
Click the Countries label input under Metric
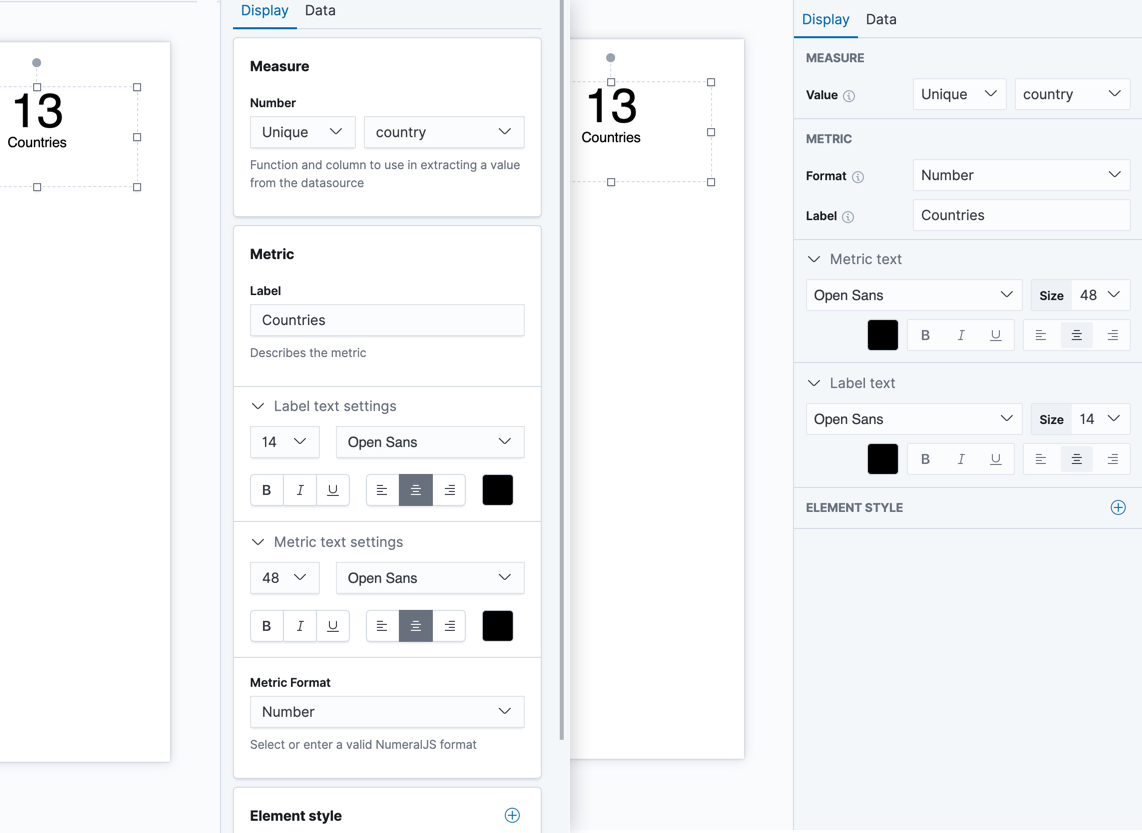coord(387,320)
